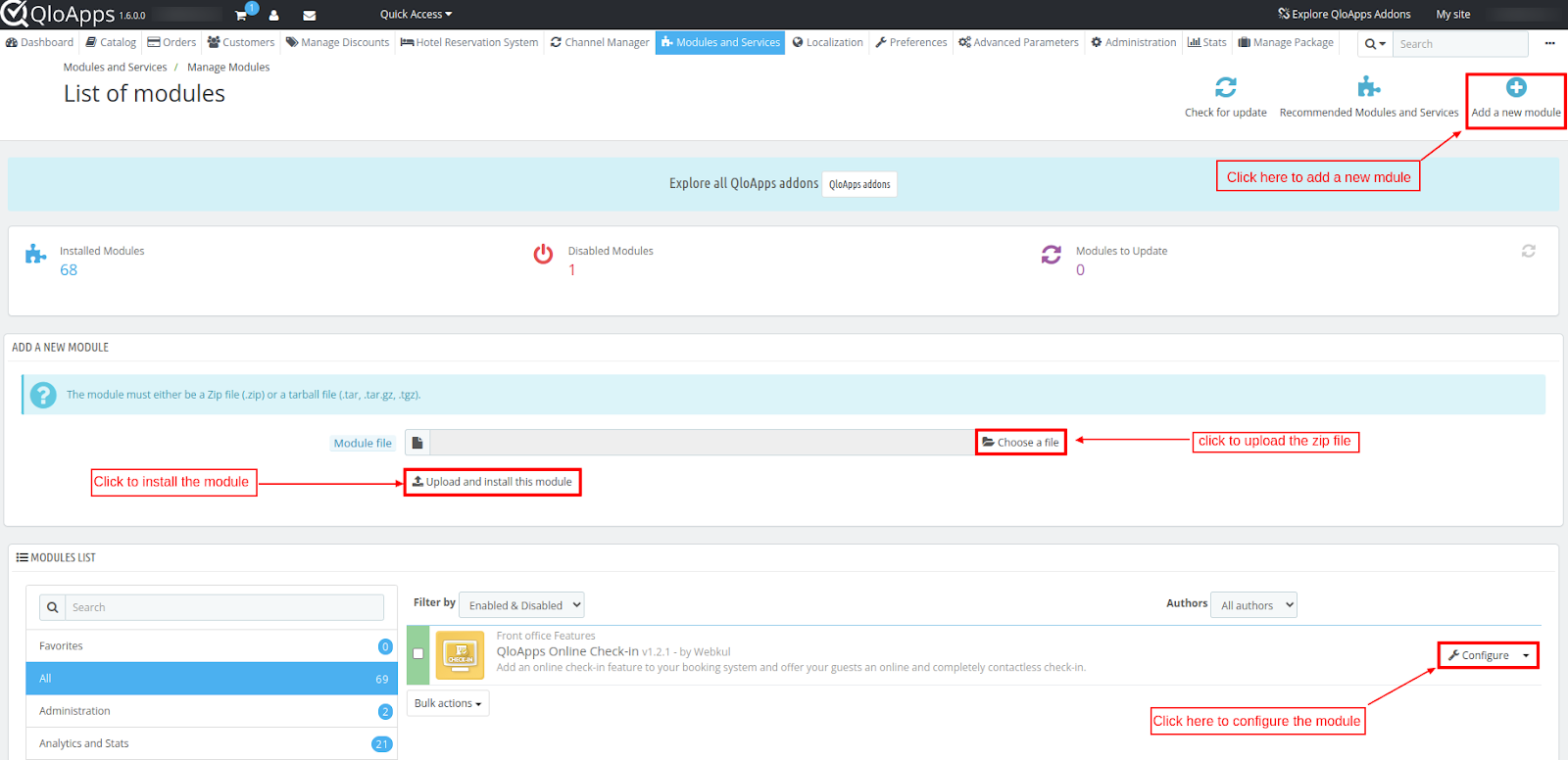Click the help question mark icon
The height and width of the screenshot is (760, 1568).
click(x=43, y=395)
